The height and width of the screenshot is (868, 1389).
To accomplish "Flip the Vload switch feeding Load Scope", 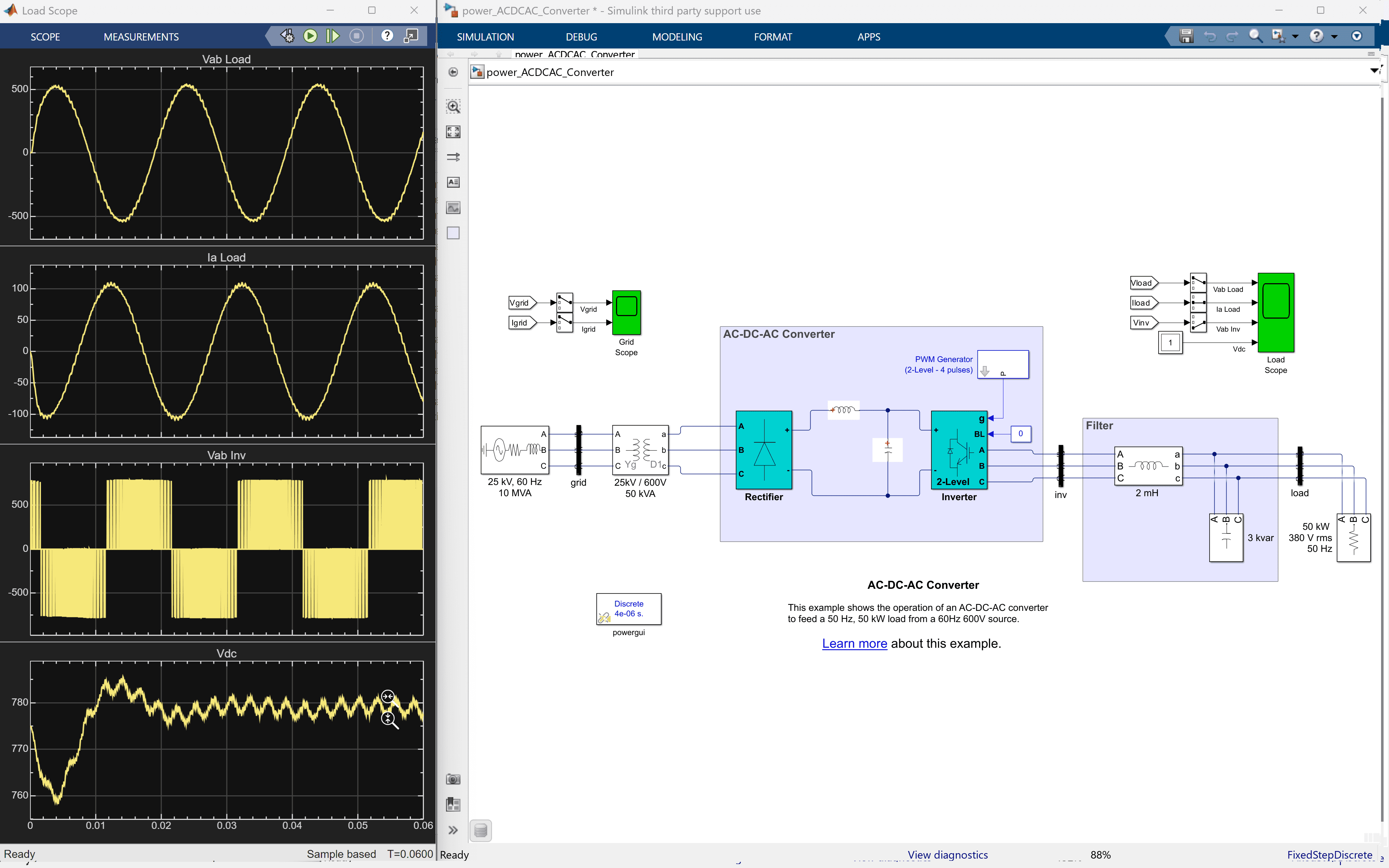I will click(x=1198, y=282).
